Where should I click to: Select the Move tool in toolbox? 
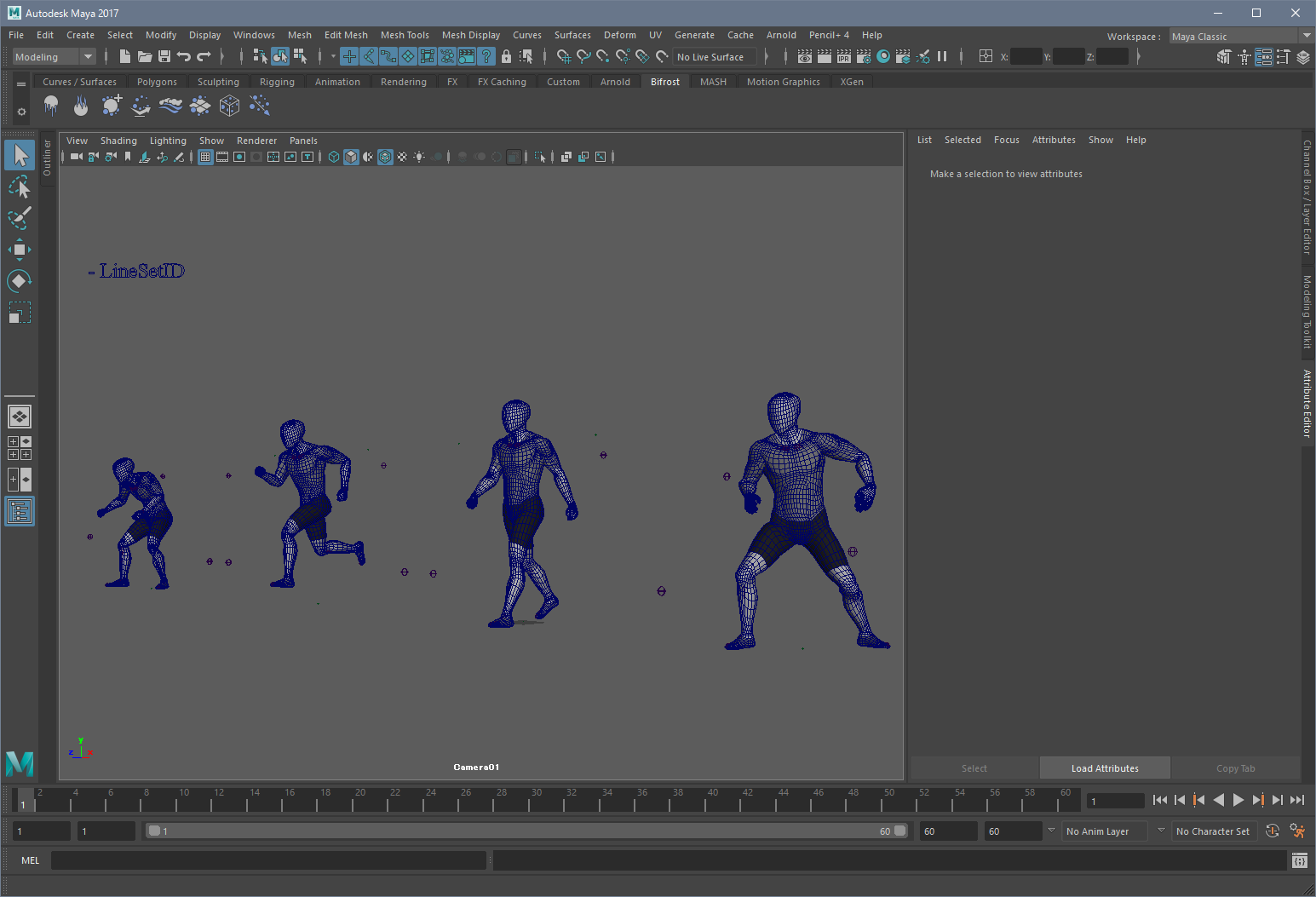pos(19,250)
